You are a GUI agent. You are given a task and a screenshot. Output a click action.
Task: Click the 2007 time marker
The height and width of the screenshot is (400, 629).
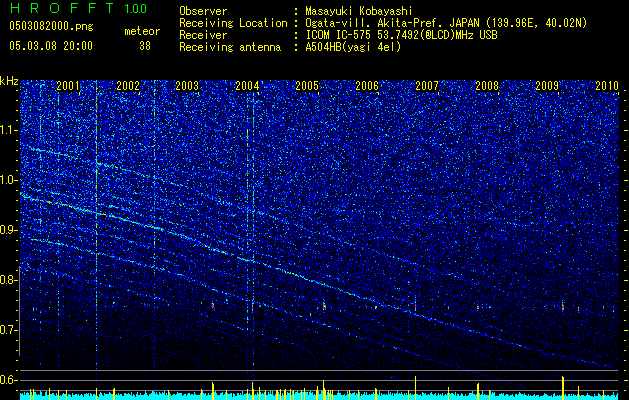[x=427, y=85]
